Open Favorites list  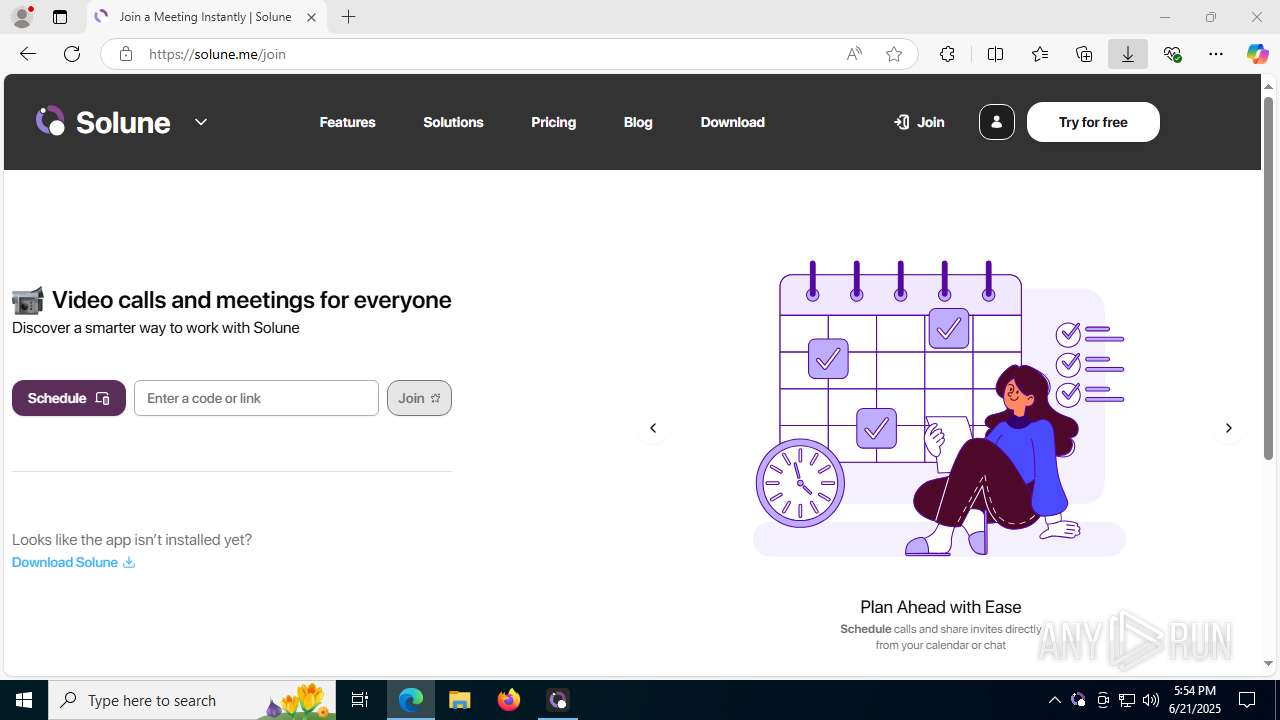[1040, 54]
